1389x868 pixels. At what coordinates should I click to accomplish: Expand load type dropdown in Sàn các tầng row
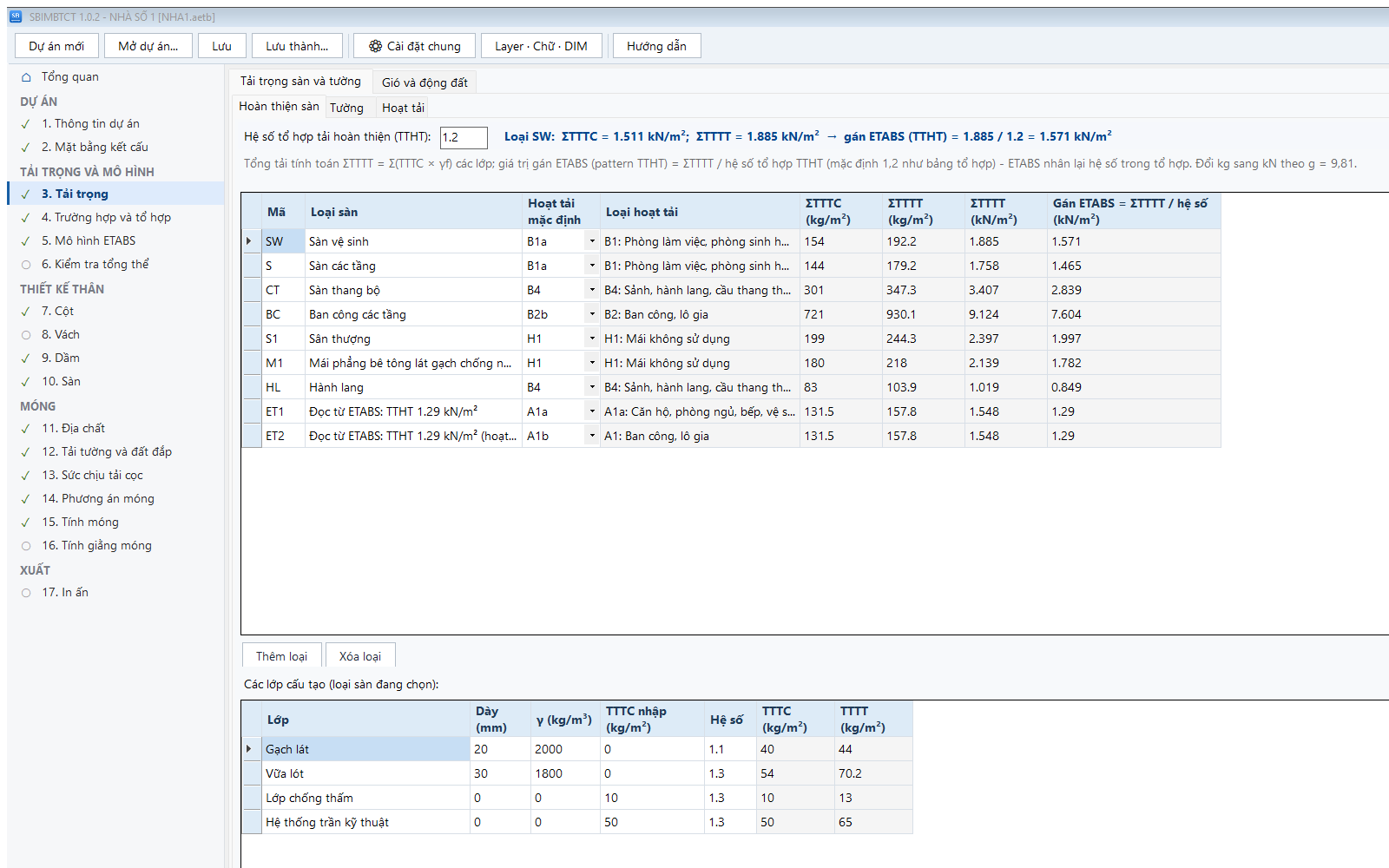click(x=592, y=266)
